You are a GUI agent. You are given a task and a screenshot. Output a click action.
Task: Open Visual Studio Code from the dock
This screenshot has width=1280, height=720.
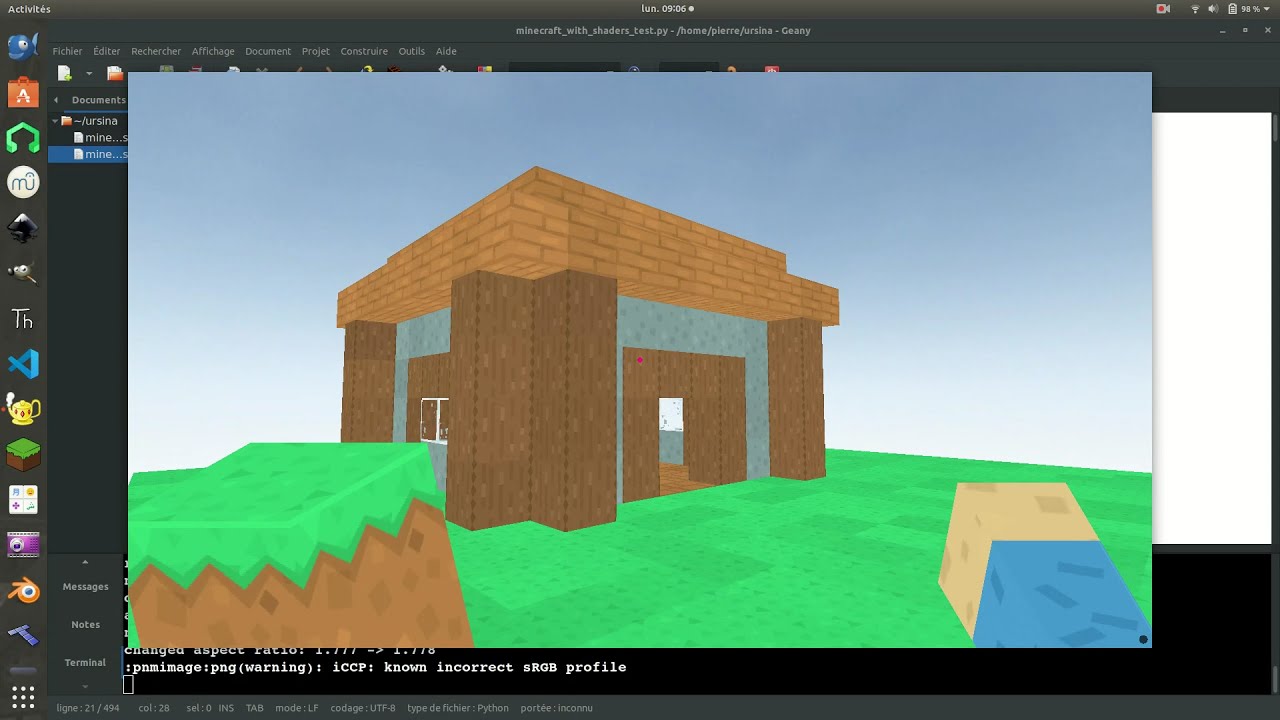[x=23, y=364]
